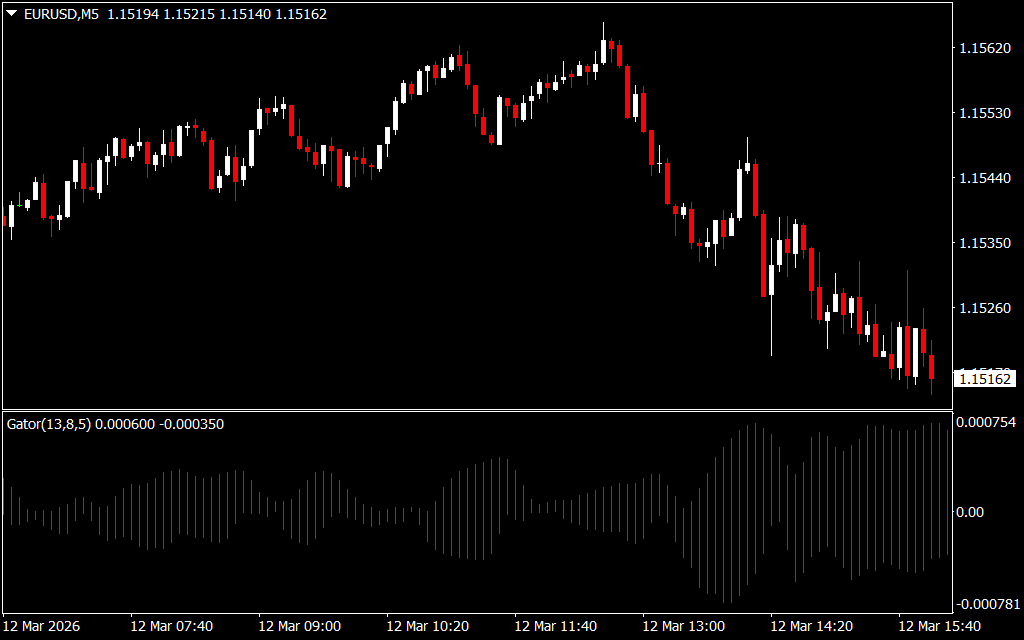
Task: Select the 12 Mar 11:40 time label
Action: coord(556,626)
